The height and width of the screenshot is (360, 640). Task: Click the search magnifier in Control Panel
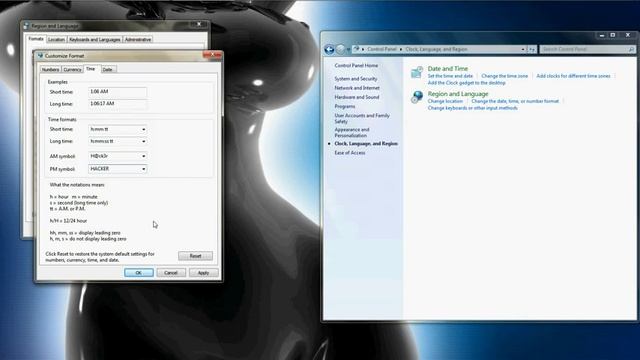pyautogui.click(x=631, y=49)
